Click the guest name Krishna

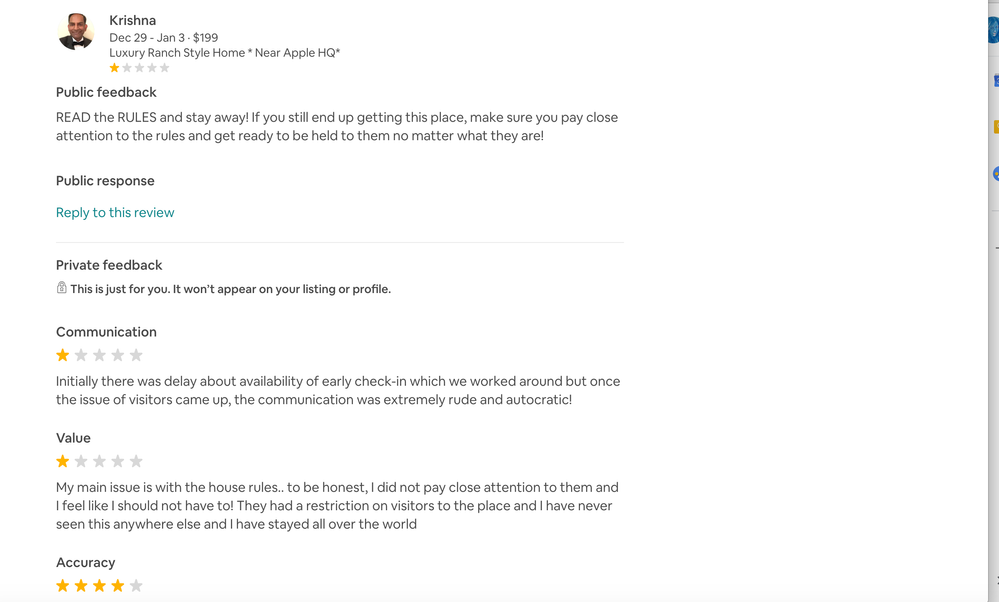[132, 19]
